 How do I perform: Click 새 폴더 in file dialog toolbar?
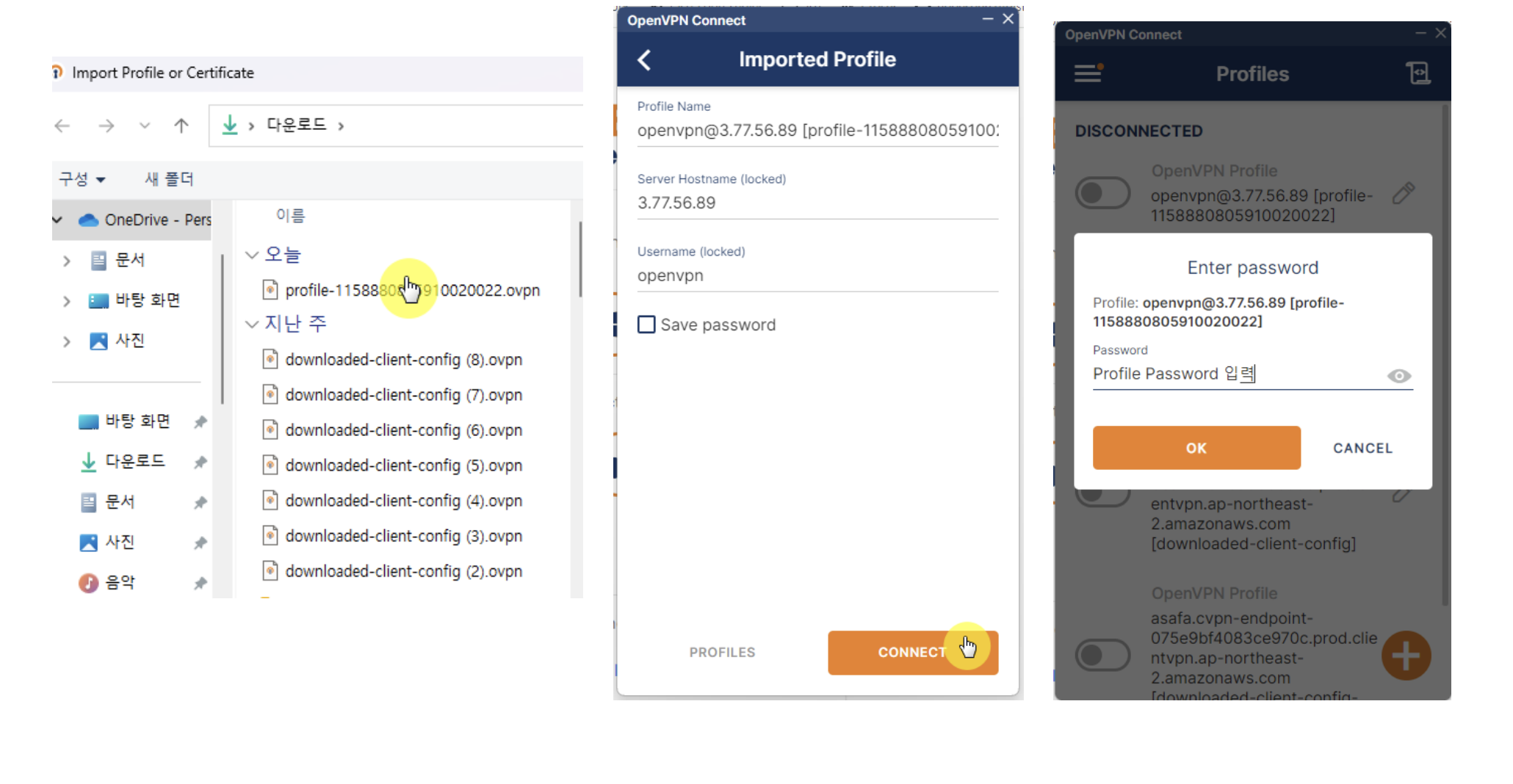coord(169,179)
